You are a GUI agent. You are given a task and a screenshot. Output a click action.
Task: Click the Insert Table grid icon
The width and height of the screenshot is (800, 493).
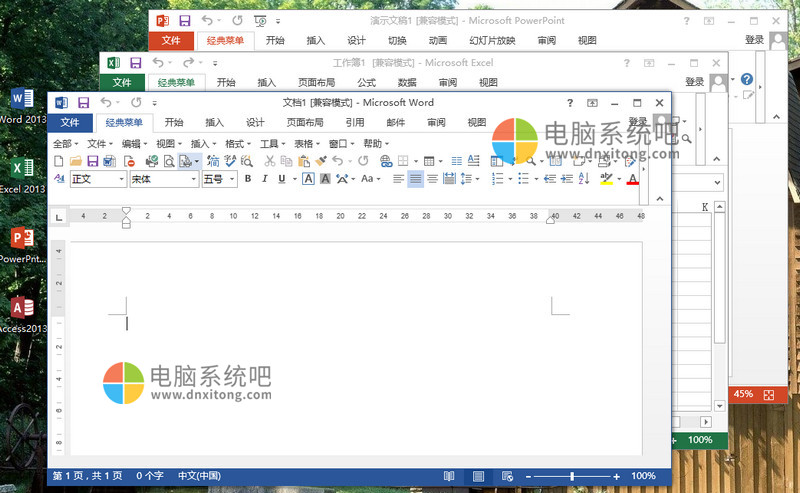click(x=429, y=161)
